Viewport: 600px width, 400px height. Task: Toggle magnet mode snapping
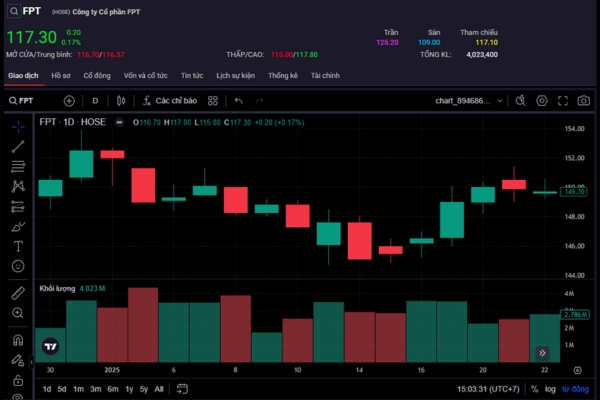pyautogui.click(x=18, y=340)
